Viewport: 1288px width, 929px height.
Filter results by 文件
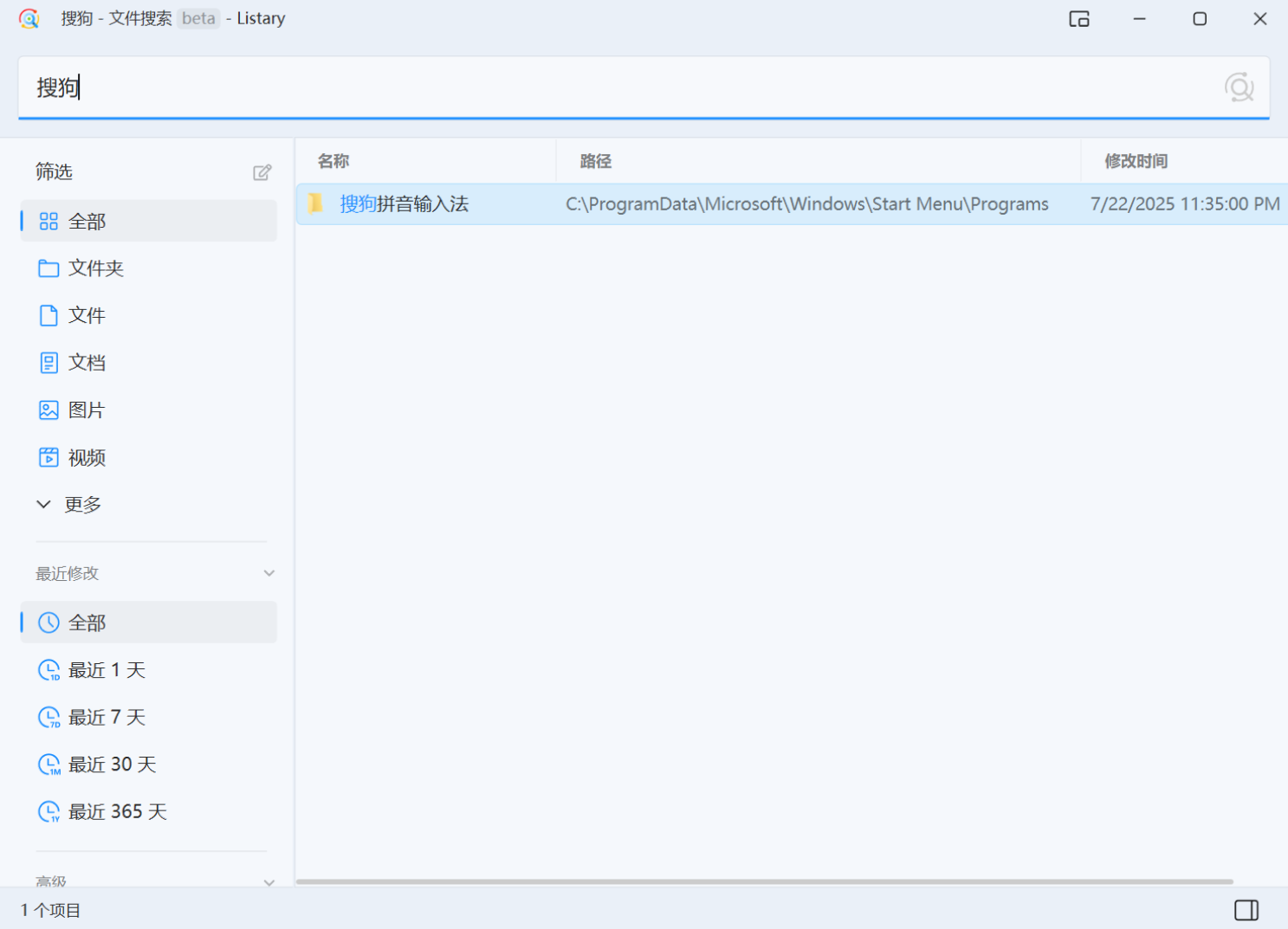[x=149, y=316]
